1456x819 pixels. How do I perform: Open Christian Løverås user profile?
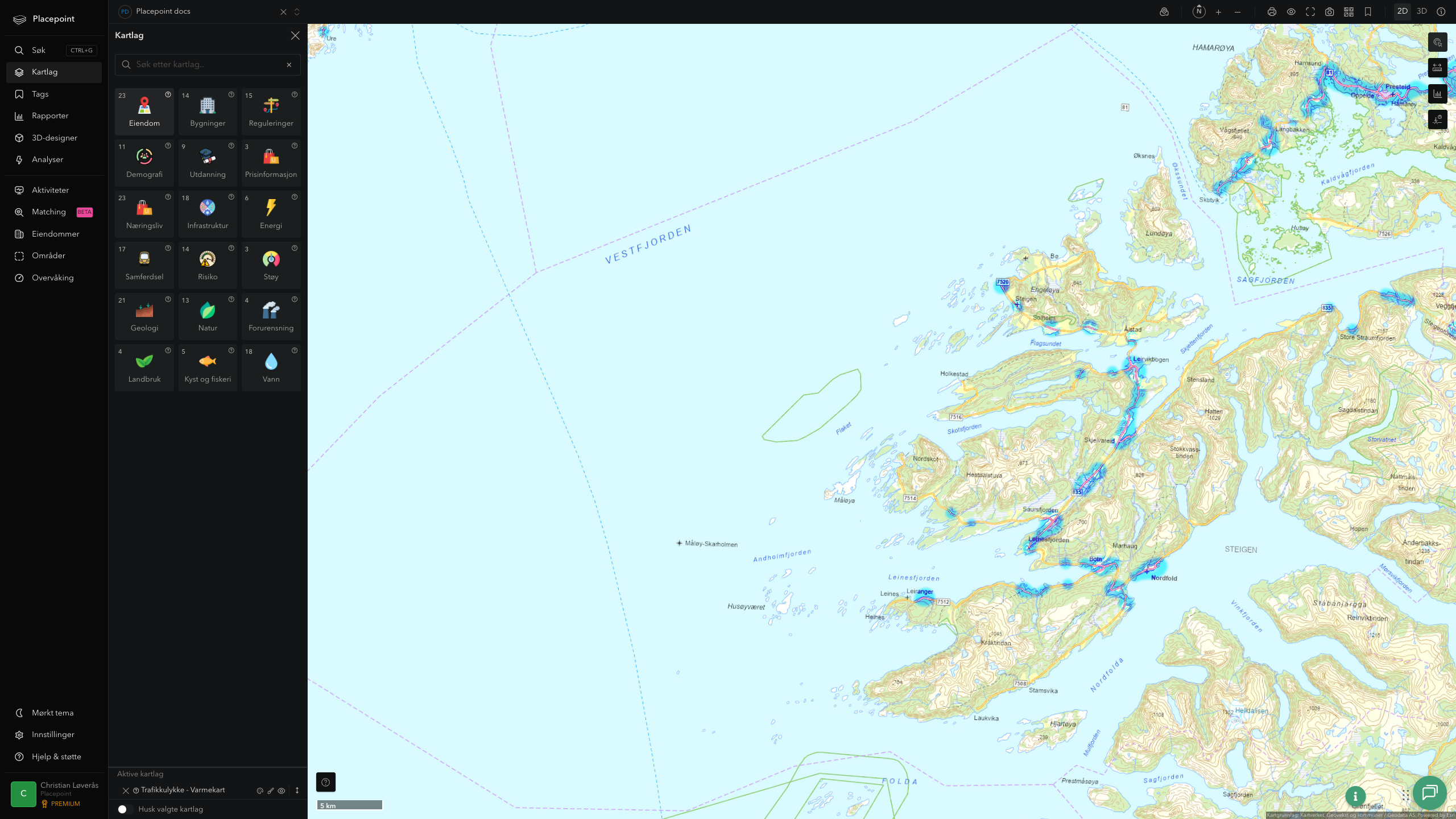(x=55, y=794)
